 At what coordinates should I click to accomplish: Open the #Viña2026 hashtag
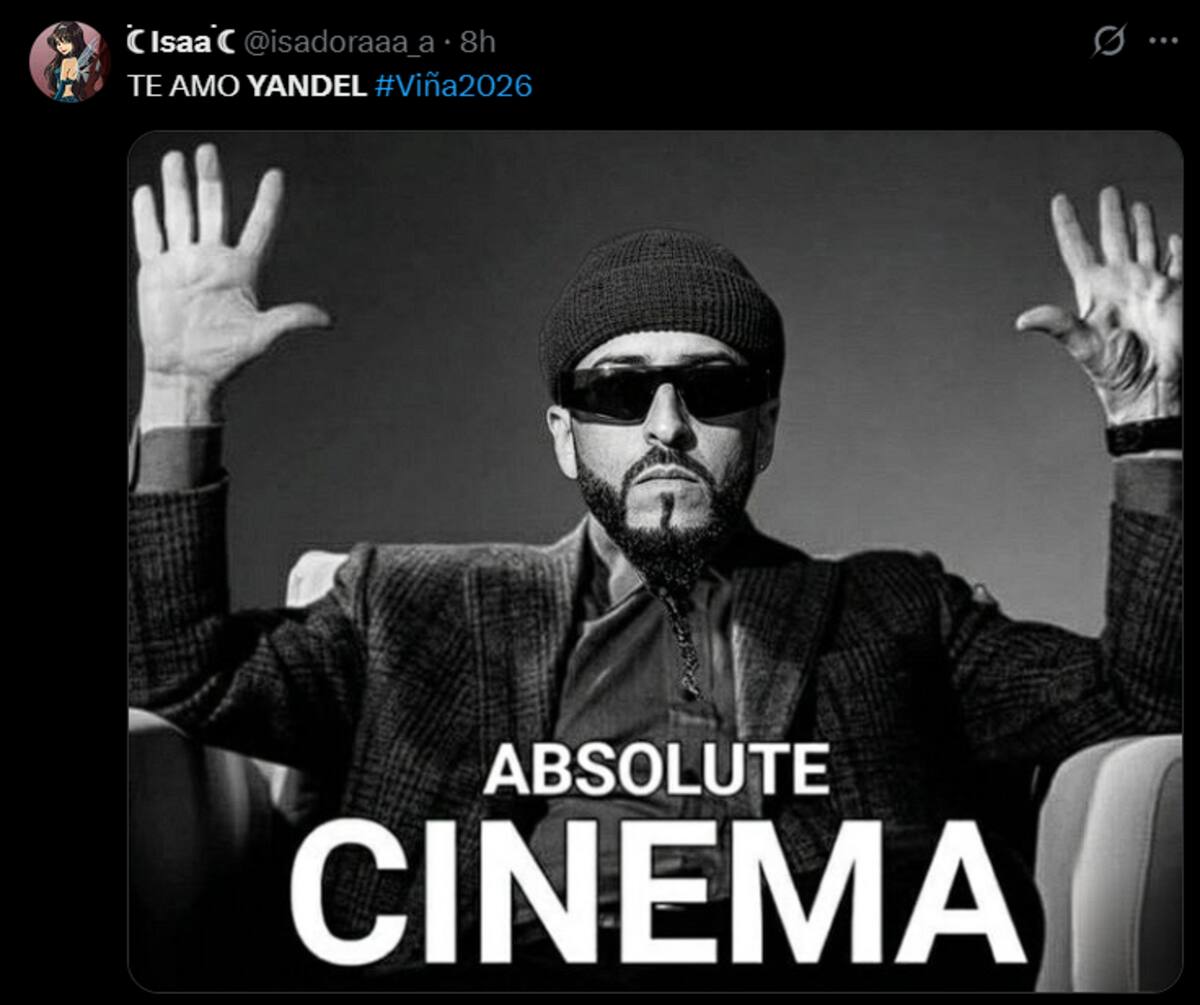[x=454, y=86]
